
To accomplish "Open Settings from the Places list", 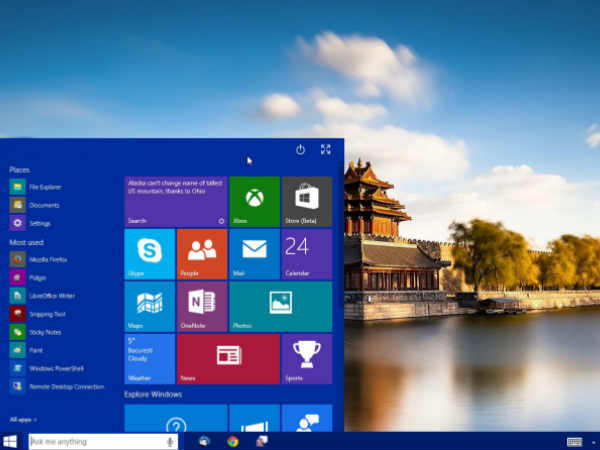I will (30, 223).
